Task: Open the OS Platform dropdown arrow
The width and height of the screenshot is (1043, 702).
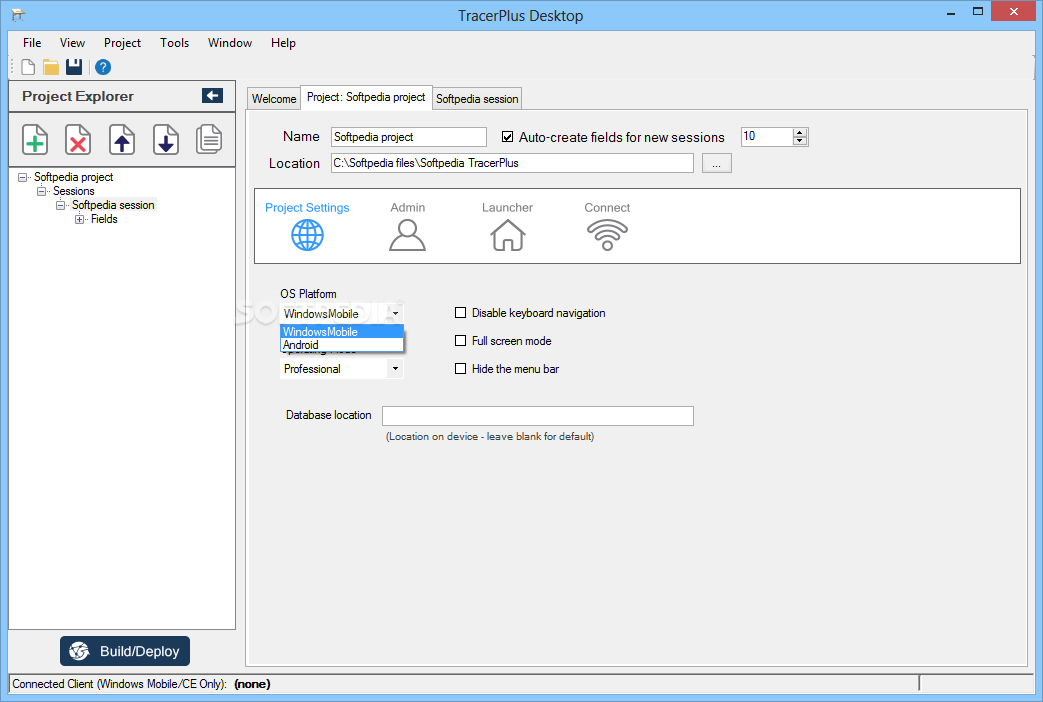Action: [x=395, y=313]
